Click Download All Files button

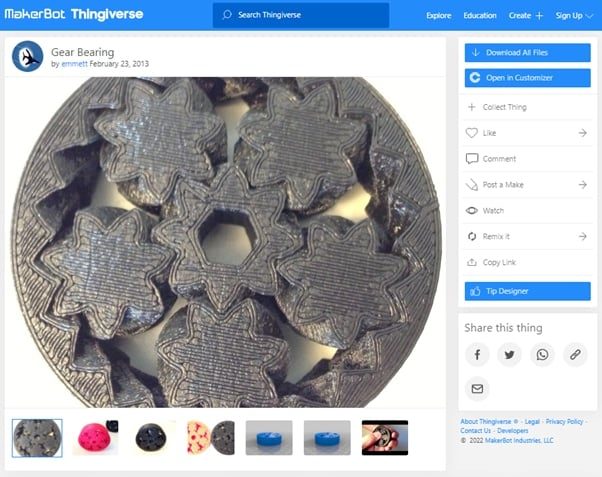point(528,53)
